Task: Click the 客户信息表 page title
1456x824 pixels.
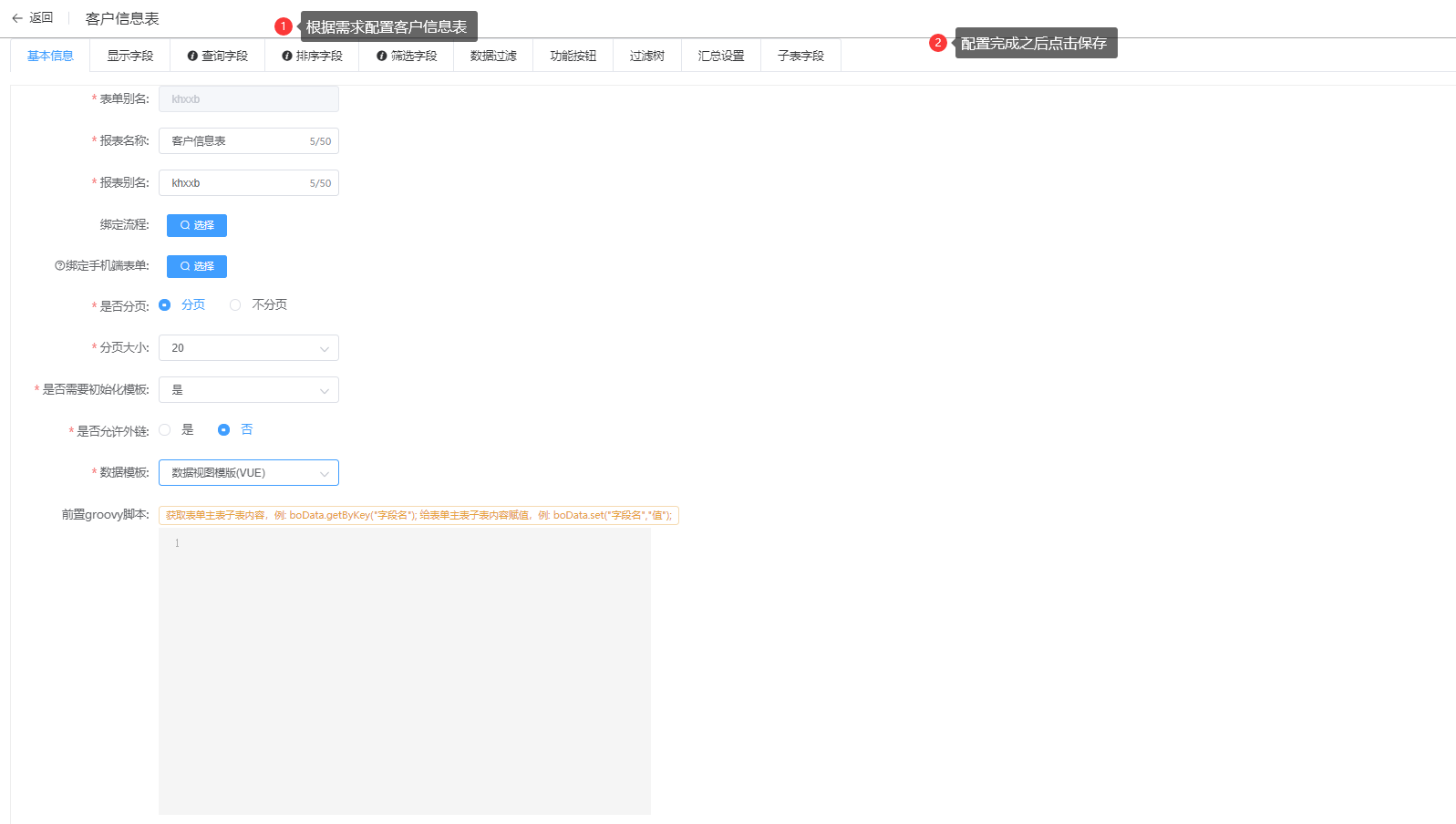Action: 122,18
